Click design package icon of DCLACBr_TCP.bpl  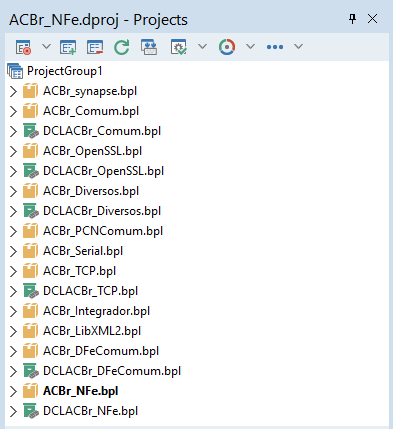coord(31,291)
